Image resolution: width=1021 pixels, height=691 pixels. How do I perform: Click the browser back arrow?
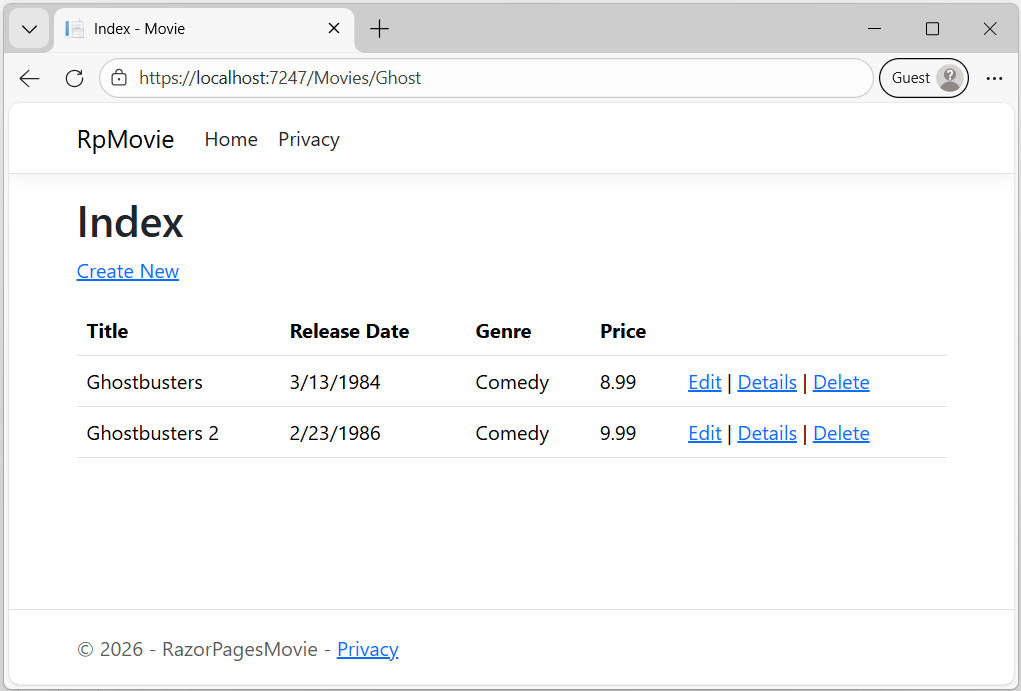pyautogui.click(x=29, y=79)
